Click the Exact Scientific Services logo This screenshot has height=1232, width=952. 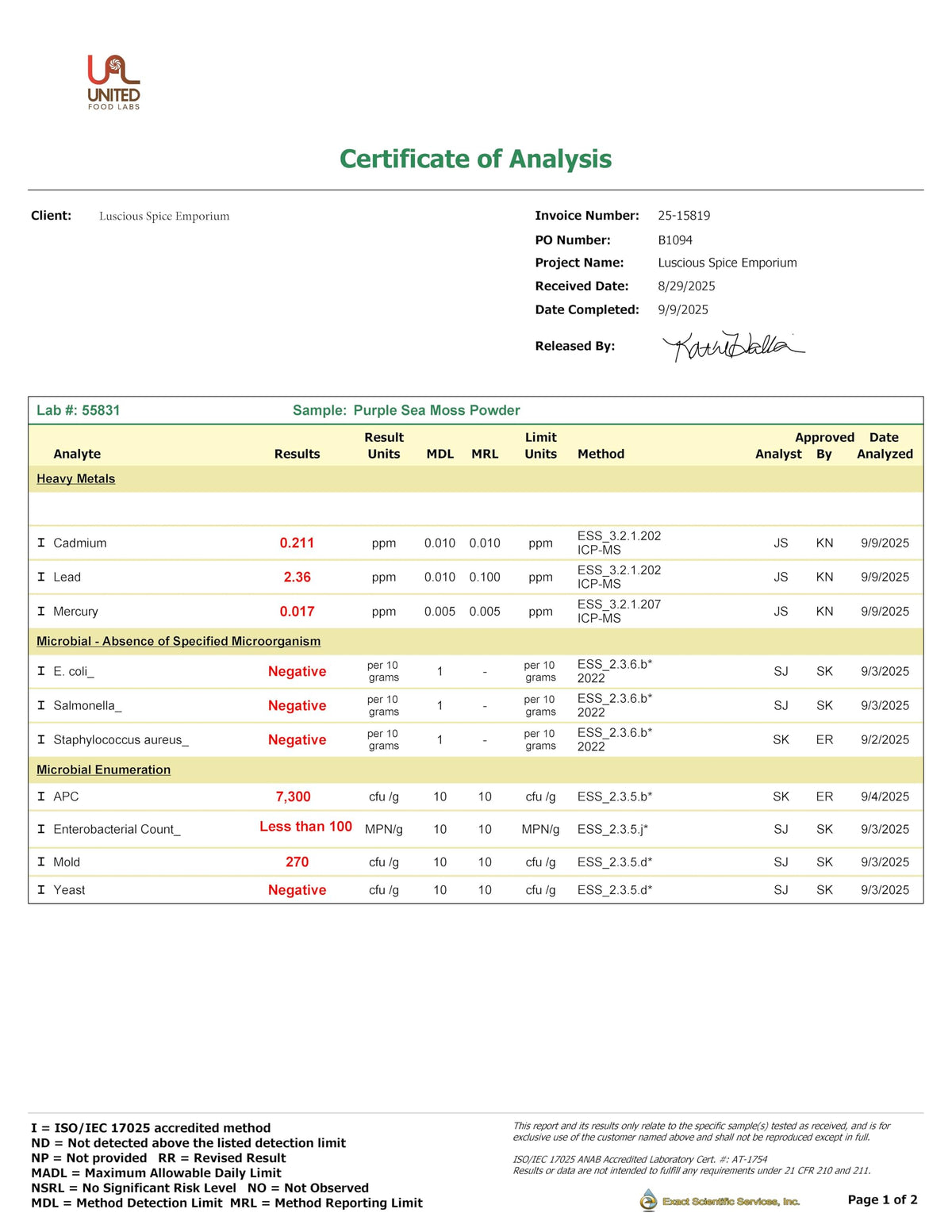(x=720, y=1200)
